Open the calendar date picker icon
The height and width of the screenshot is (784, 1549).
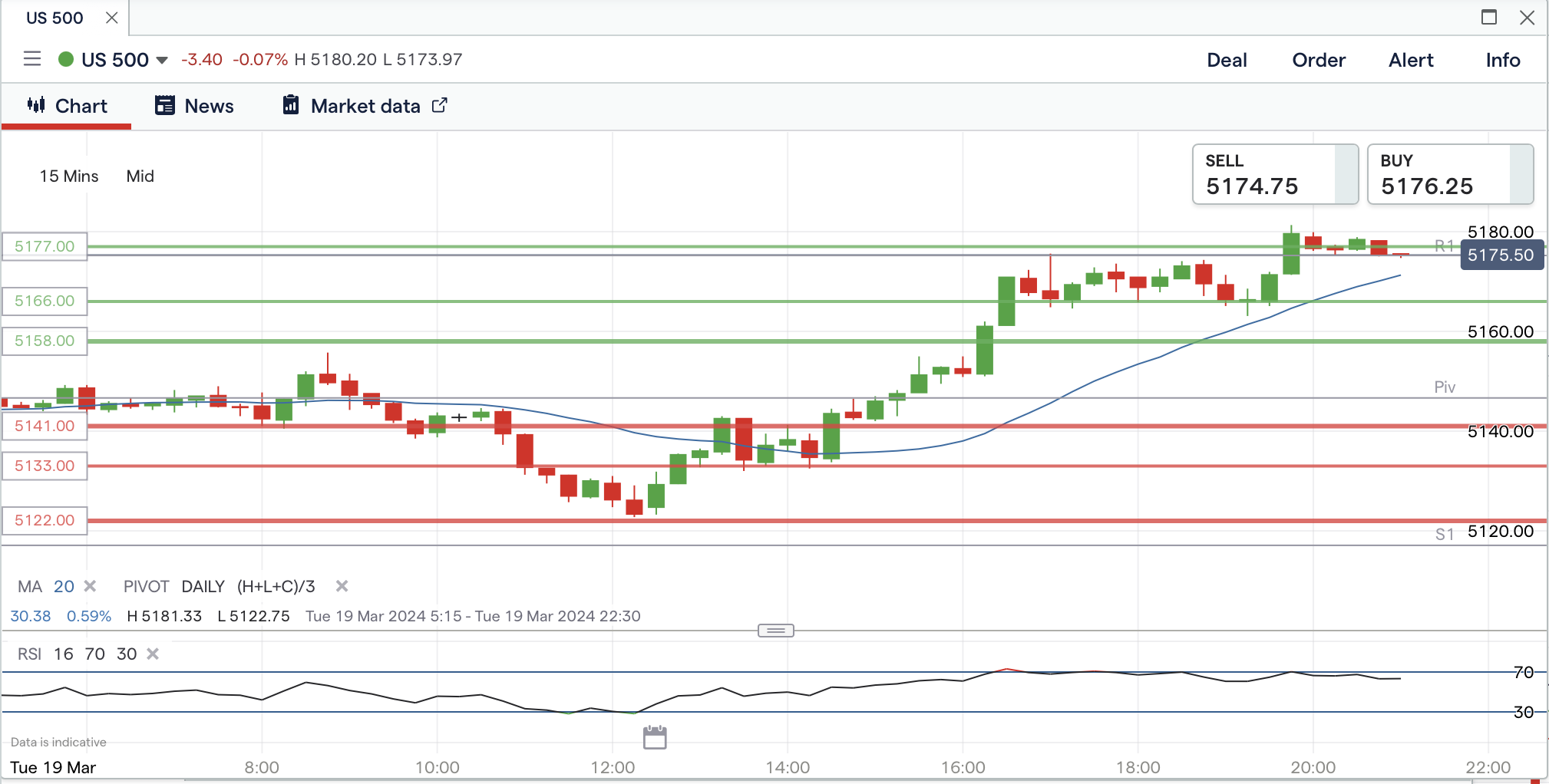655,737
